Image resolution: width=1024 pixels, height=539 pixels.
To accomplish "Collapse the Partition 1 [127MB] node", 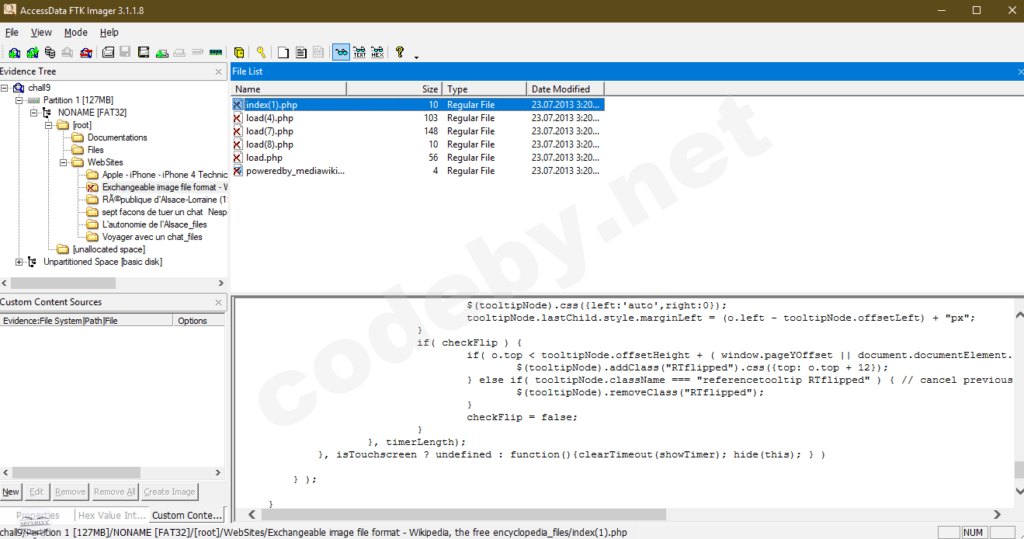I will tap(19, 100).
